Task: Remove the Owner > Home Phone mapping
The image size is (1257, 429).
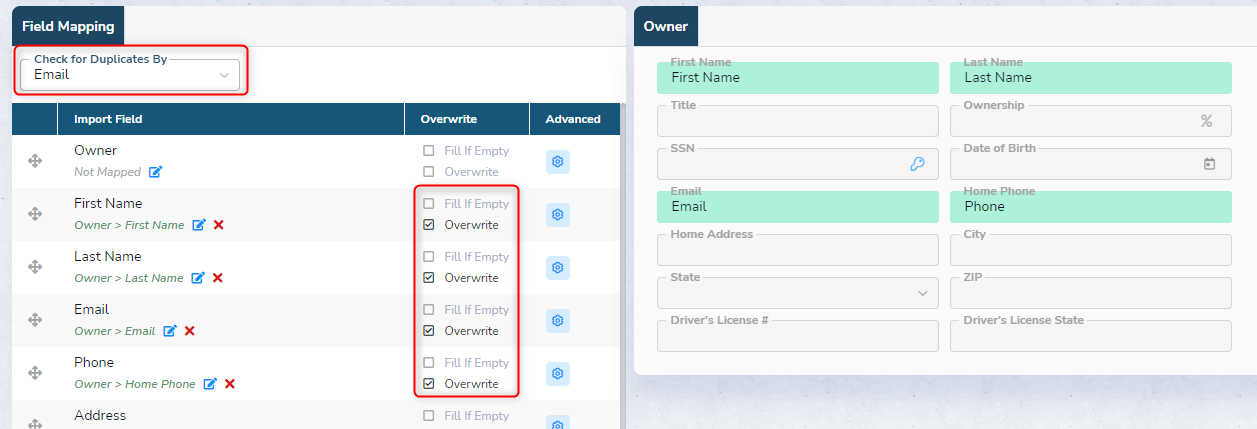Action: point(229,384)
